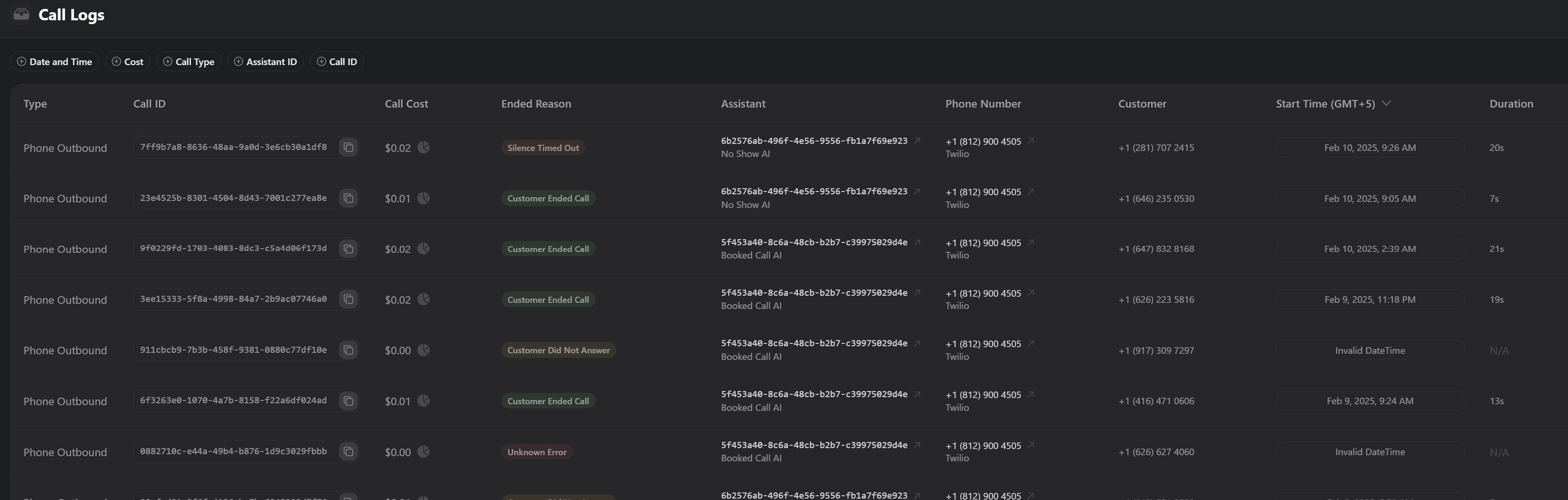This screenshot has width=1568, height=500.
Task: Add Call Type filter
Action: pyautogui.click(x=189, y=61)
